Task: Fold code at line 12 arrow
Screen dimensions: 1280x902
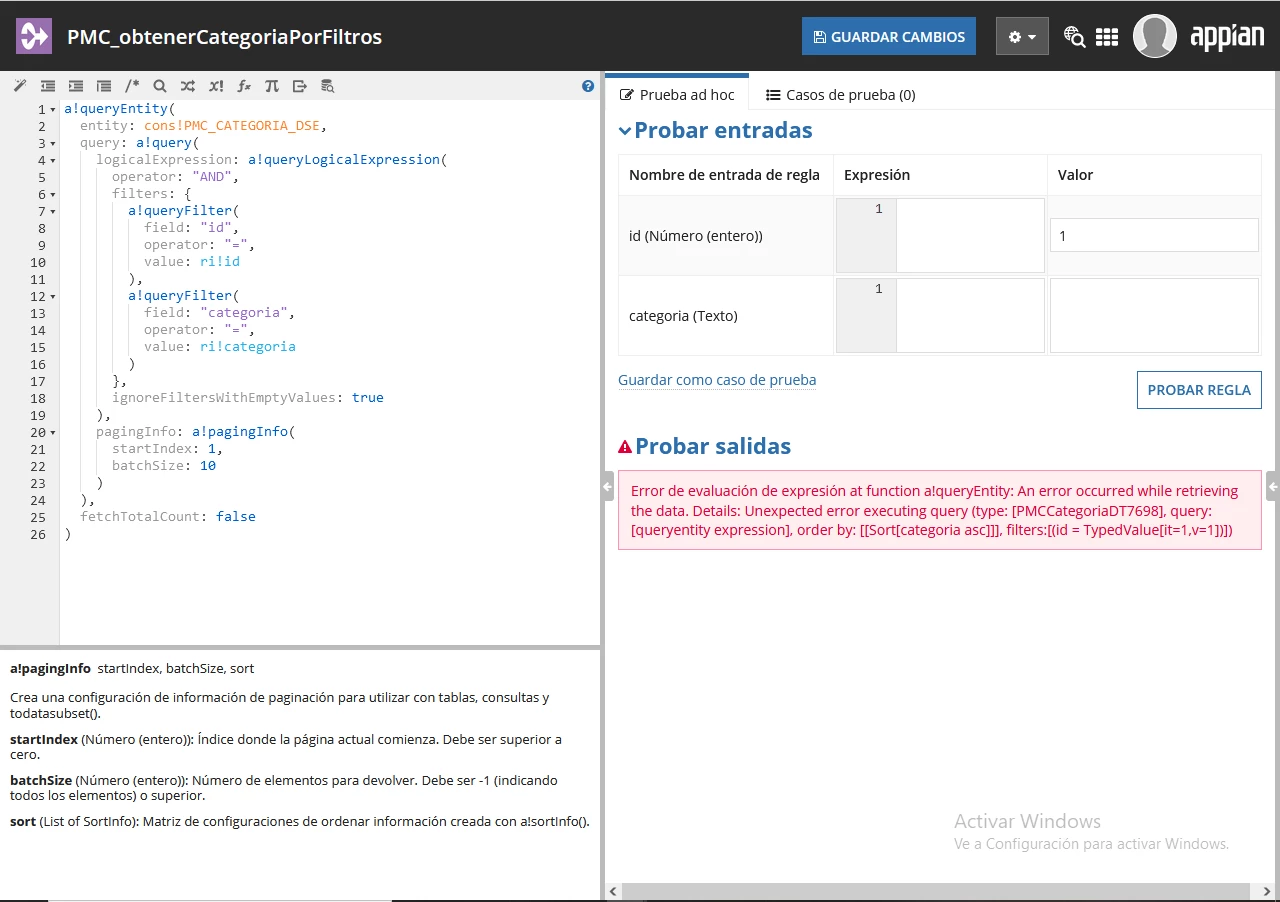Action: pos(52,297)
